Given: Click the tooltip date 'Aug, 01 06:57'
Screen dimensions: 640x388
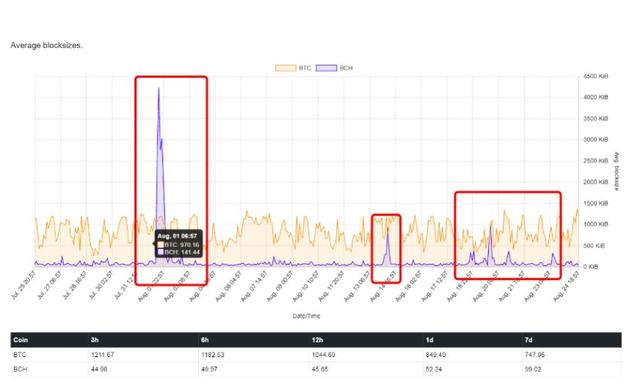Looking at the screenshot, I should [x=177, y=236].
